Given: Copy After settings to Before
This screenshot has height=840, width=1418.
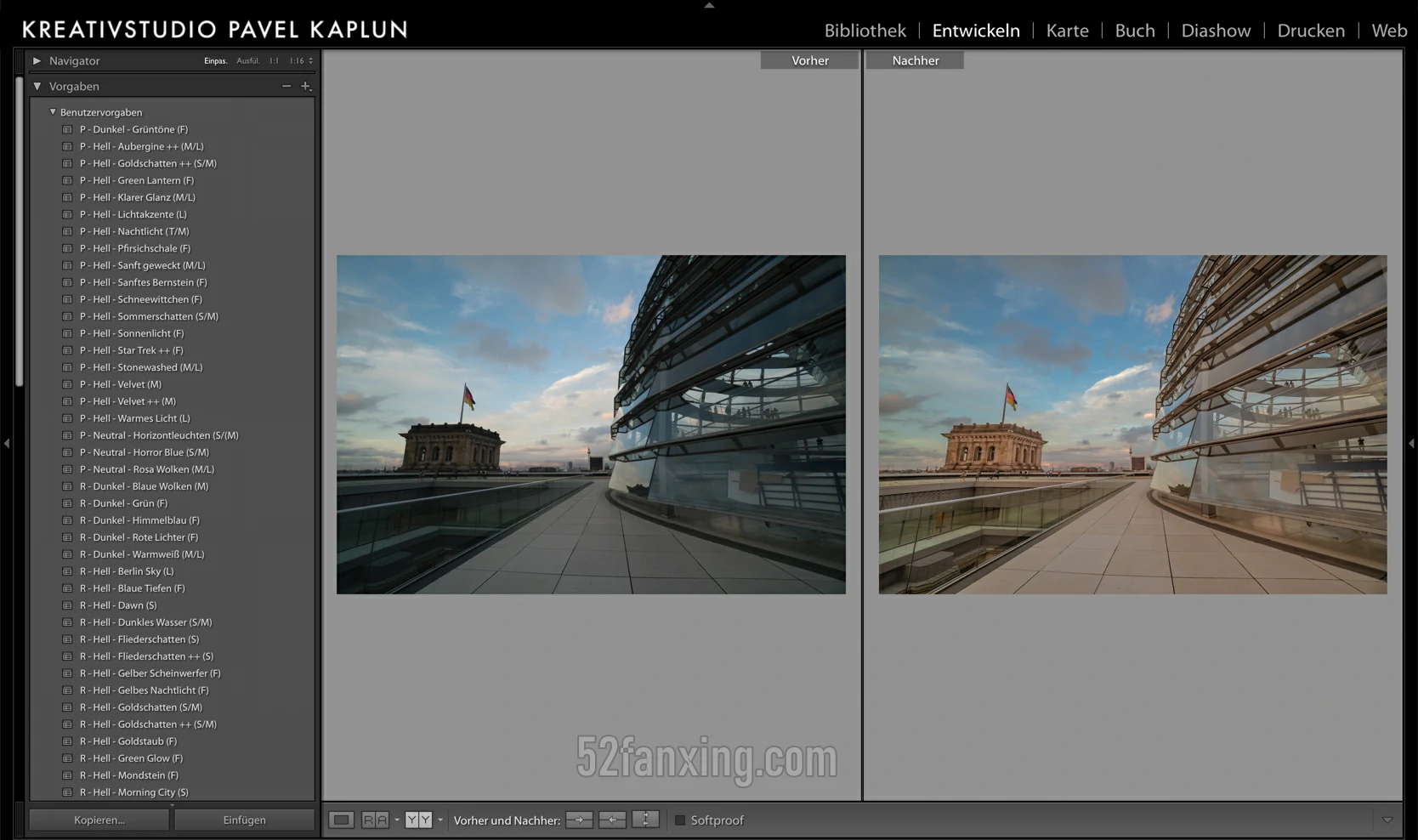Looking at the screenshot, I should point(612,820).
